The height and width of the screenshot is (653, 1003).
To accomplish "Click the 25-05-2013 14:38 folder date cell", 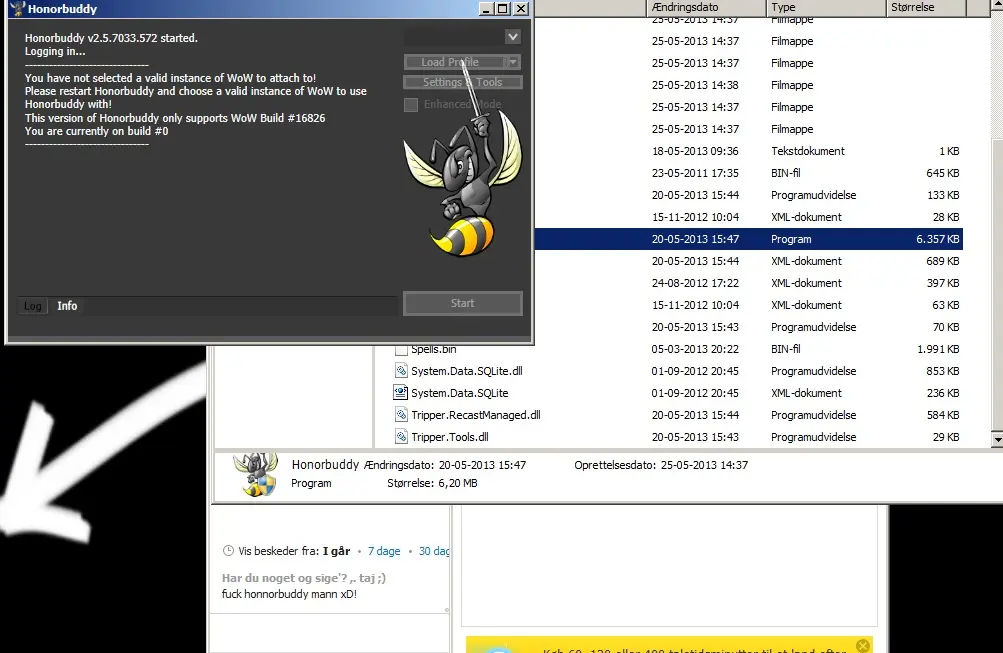I will coord(695,85).
